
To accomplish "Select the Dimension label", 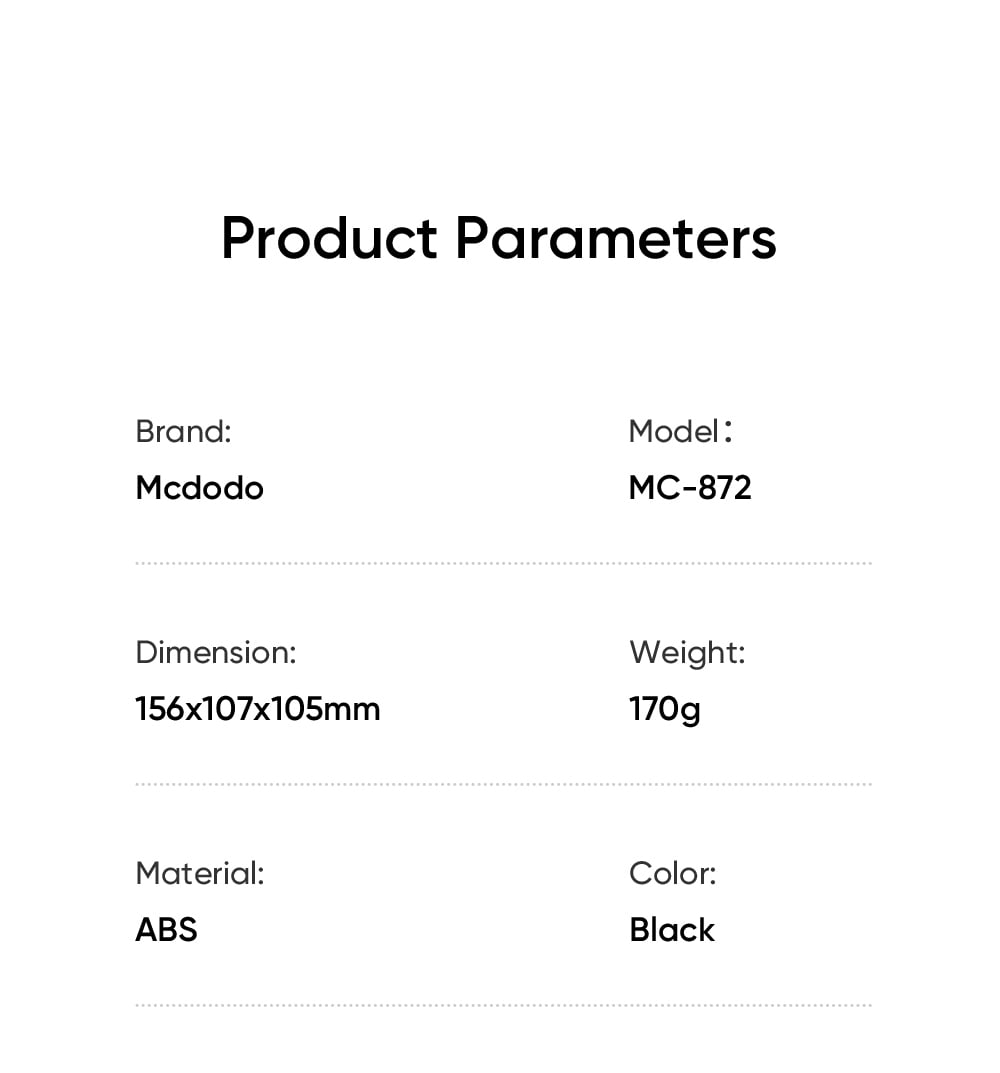I will point(216,652).
